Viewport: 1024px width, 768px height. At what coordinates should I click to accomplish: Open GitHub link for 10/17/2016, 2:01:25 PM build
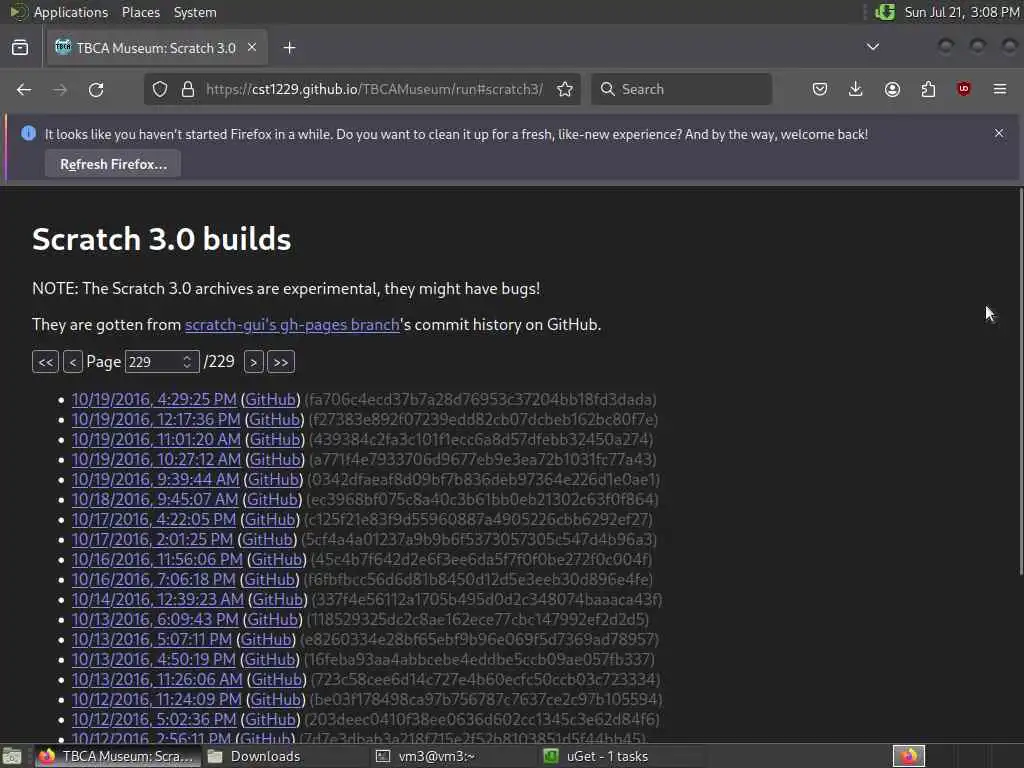tap(267, 539)
